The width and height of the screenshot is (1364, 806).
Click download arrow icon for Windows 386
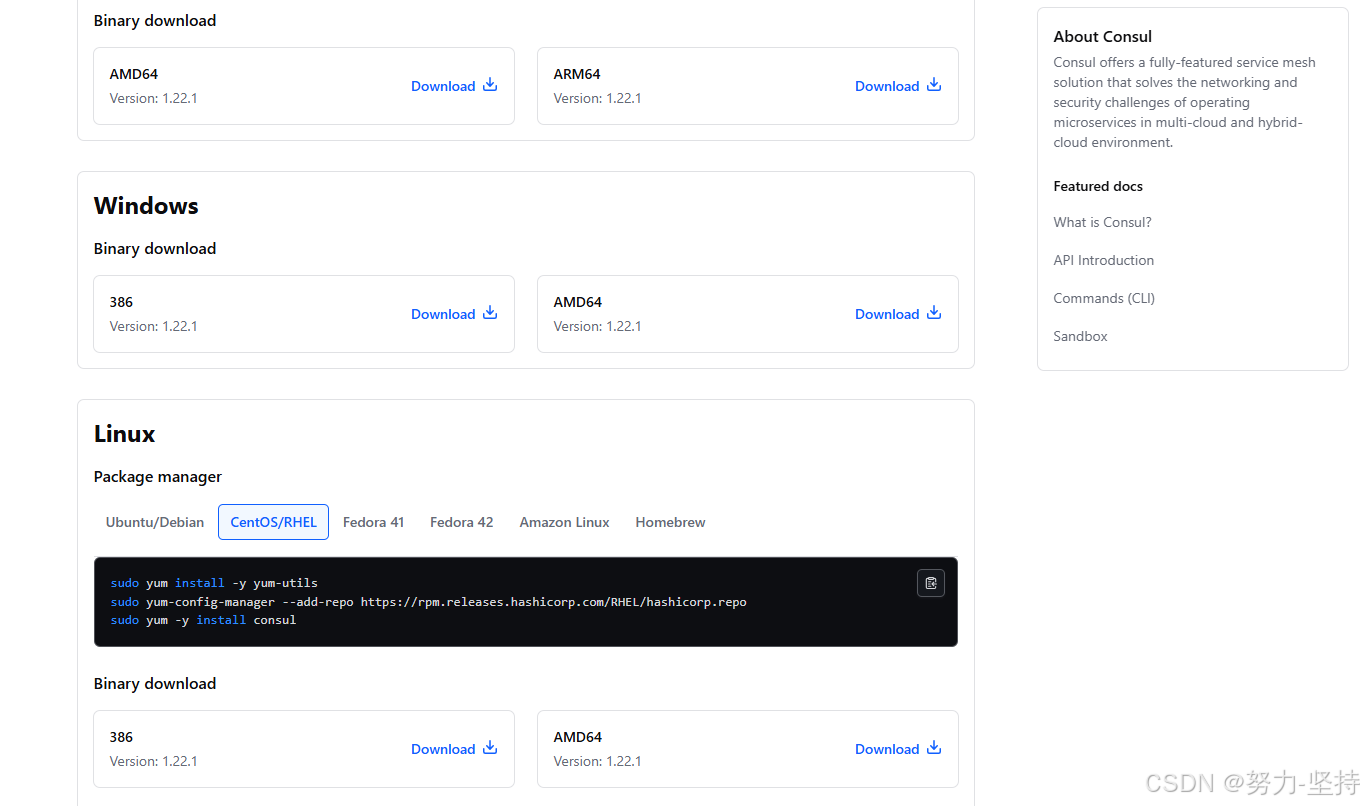pyautogui.click(x=490, y=313)
